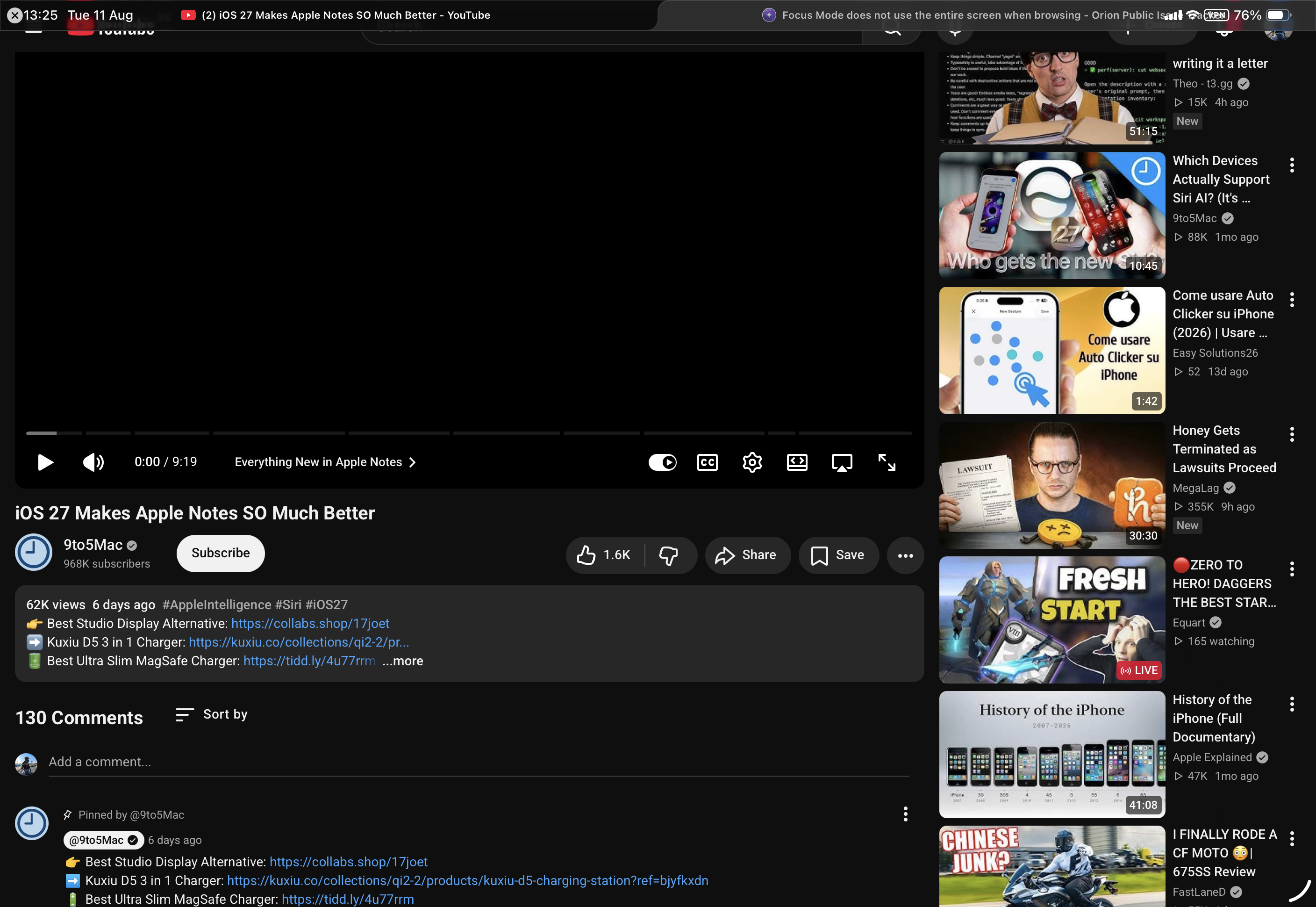Viewport: 1316px width, 907px height.
Task: Click the '0:00 / 9:19' time display
Action: point(166,461)
